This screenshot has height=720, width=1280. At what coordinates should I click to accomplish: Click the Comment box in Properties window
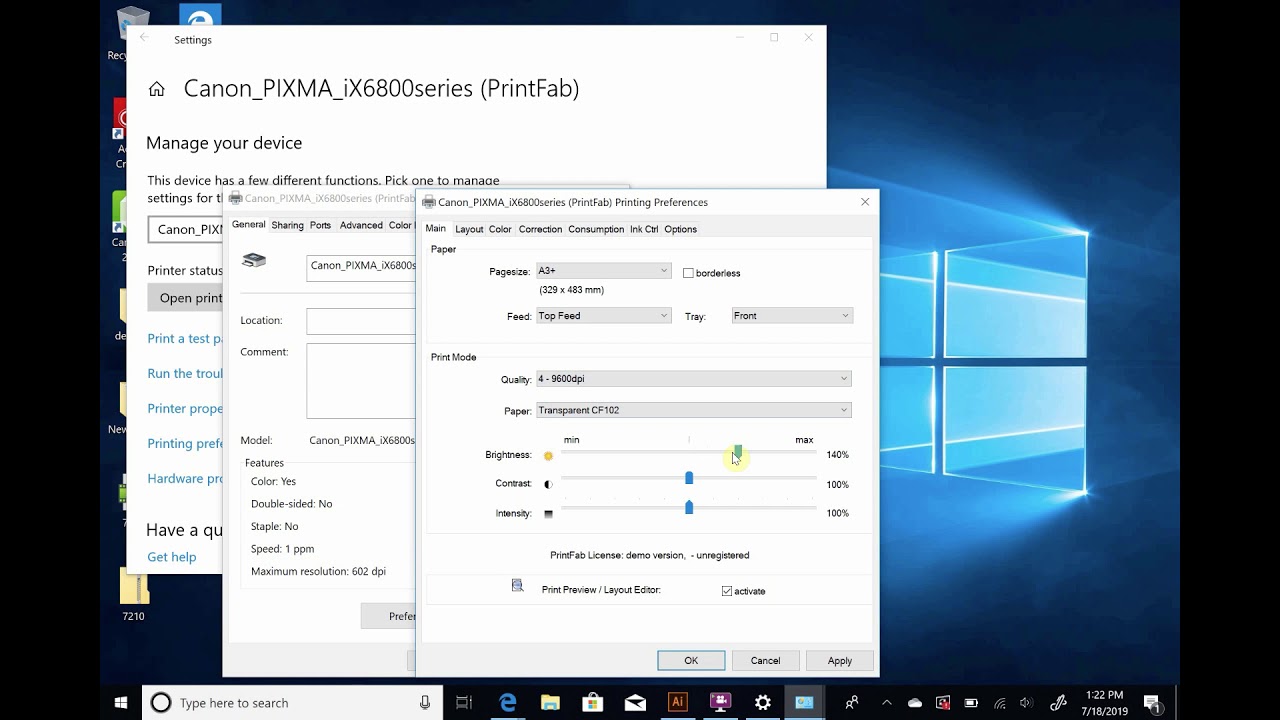coord(361,381)
